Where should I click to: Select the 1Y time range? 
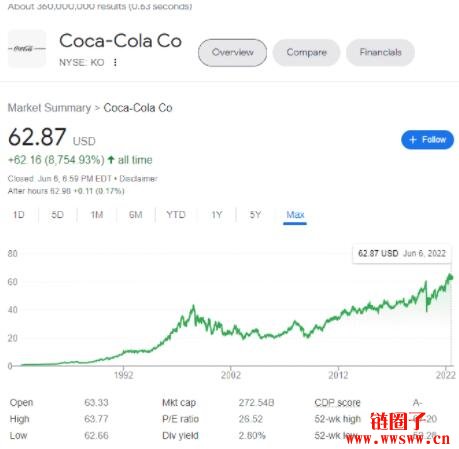pos(217,215)
